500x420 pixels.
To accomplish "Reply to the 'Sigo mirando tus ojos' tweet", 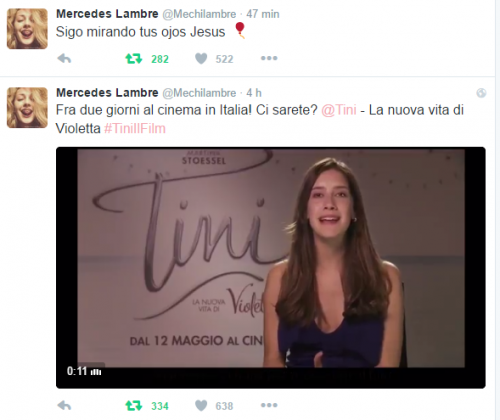I will (x=64, y=59).
